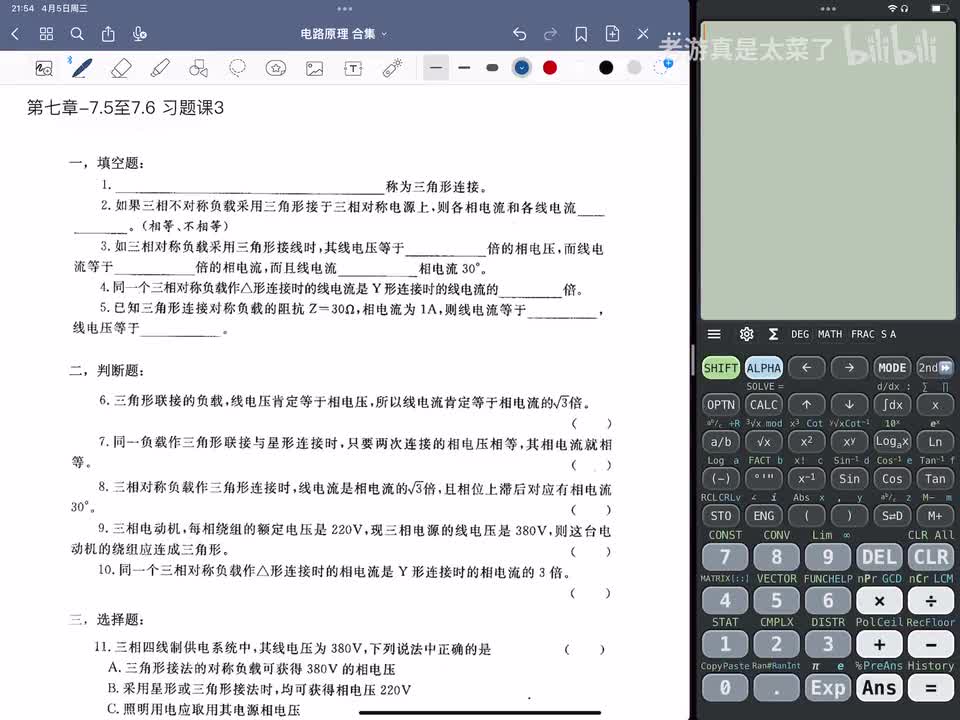Tap the ENG key
The image size is (960, 720).
(x=763, y=516)
